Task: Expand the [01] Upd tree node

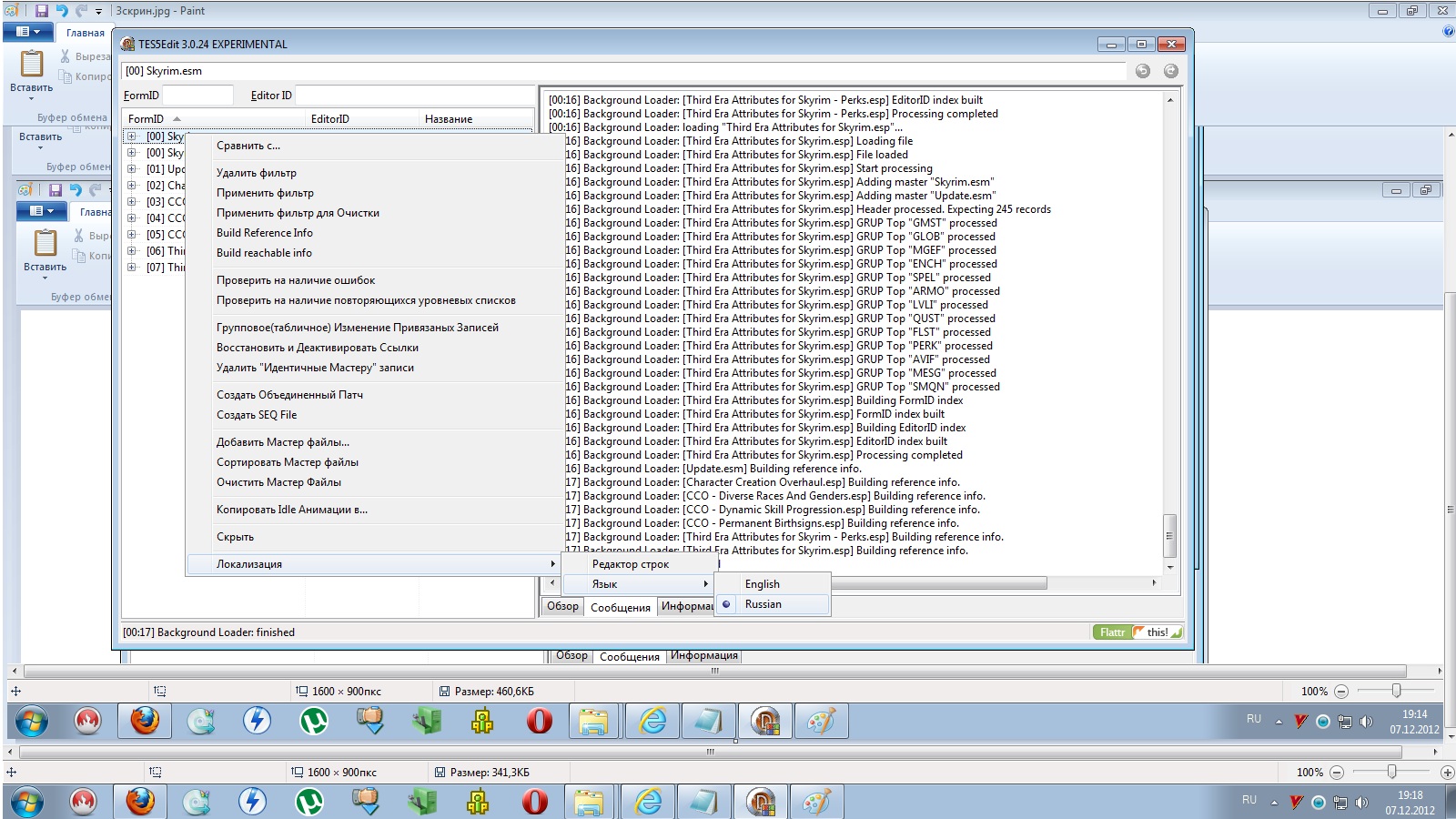Action: (x=131, y=169)
